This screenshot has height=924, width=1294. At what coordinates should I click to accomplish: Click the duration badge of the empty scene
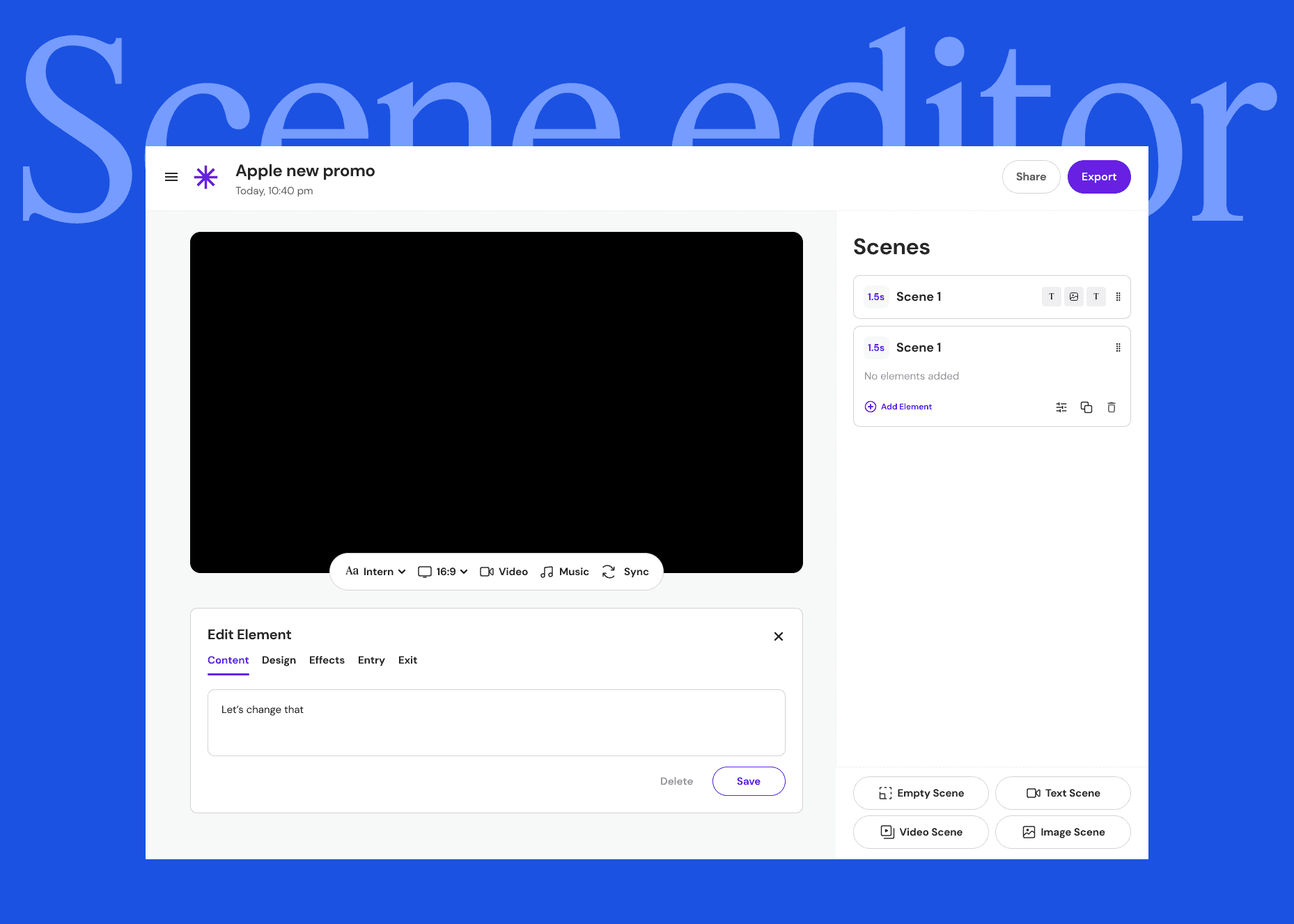[x=876, y=347]
